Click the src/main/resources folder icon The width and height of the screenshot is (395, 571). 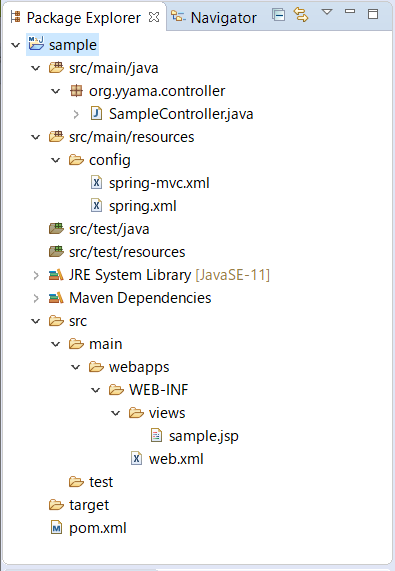pos(56,137)
